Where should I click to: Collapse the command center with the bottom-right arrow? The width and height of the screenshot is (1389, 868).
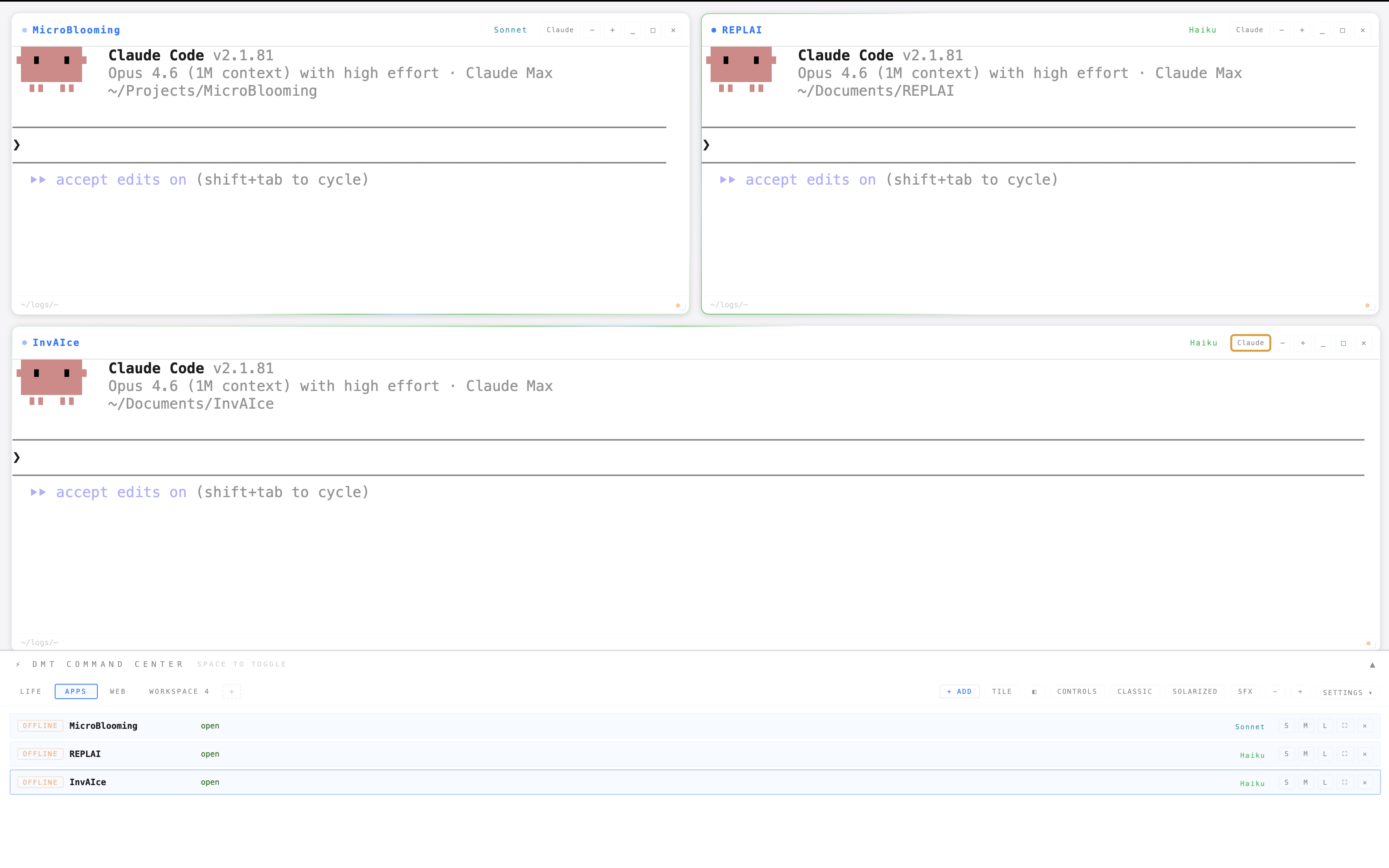point(1373,665)
